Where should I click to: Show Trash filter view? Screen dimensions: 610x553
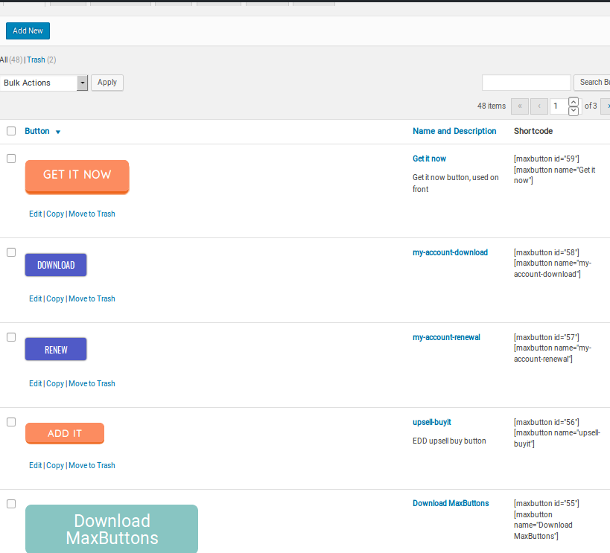coord(35,60)
